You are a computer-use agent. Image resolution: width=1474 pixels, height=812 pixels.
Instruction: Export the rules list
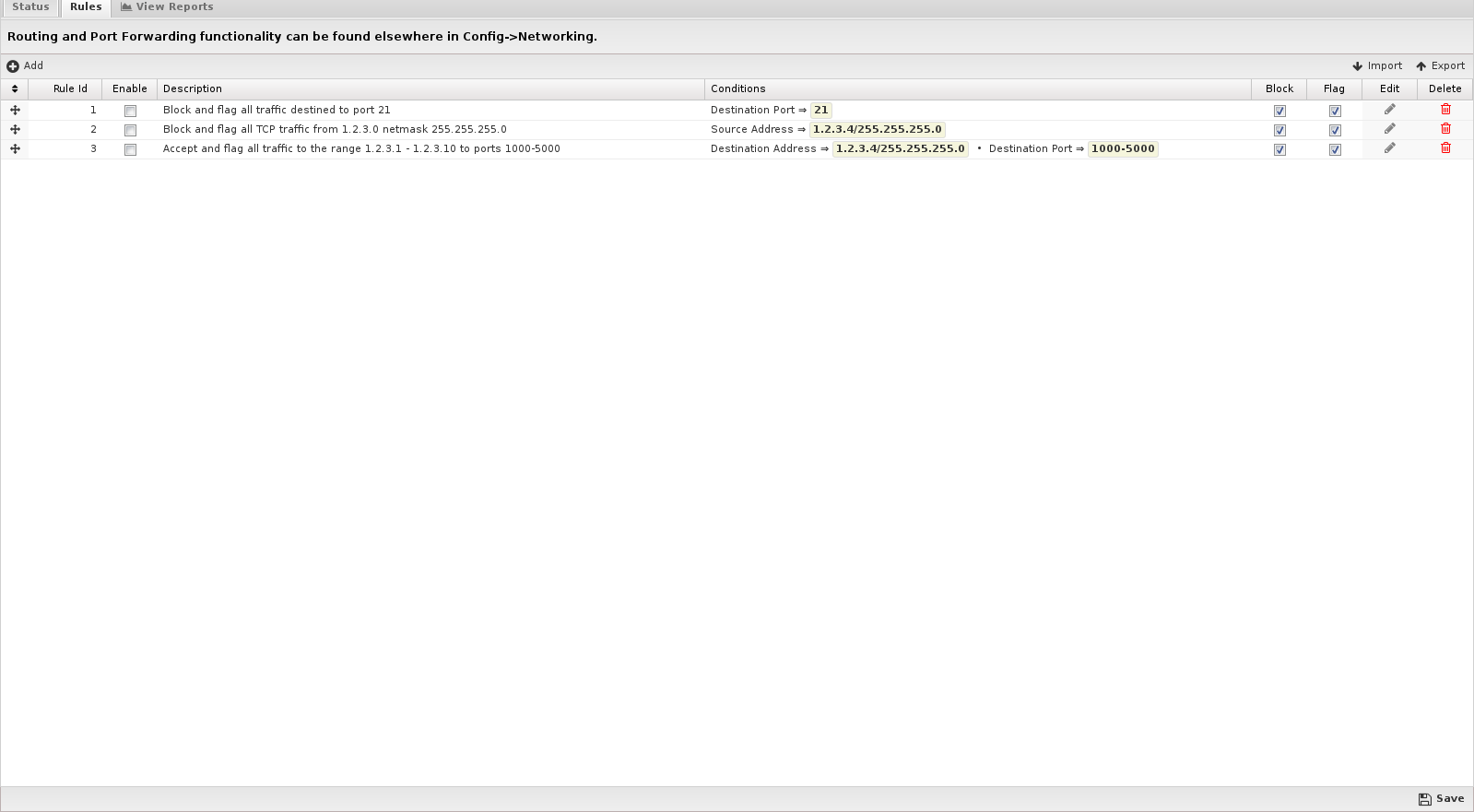[x=1440, y=65]
